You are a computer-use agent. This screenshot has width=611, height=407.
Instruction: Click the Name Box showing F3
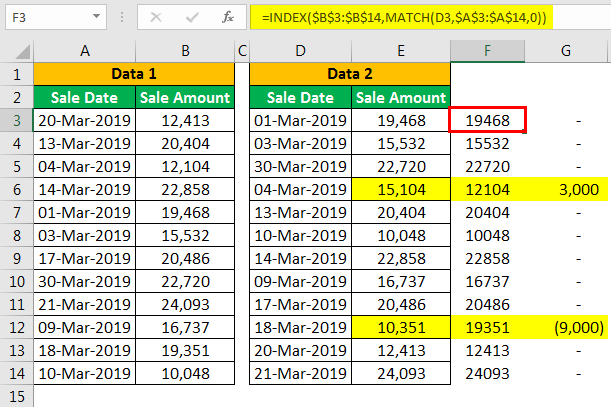pyautogui.click(x=56, y=17)
